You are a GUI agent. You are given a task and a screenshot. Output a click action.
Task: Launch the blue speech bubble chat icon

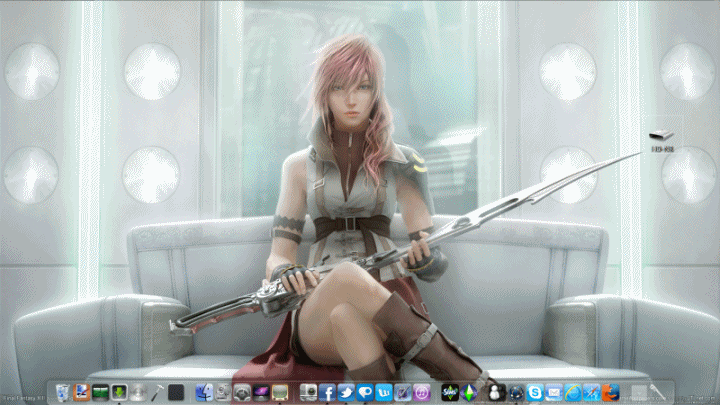click(365, 393)
